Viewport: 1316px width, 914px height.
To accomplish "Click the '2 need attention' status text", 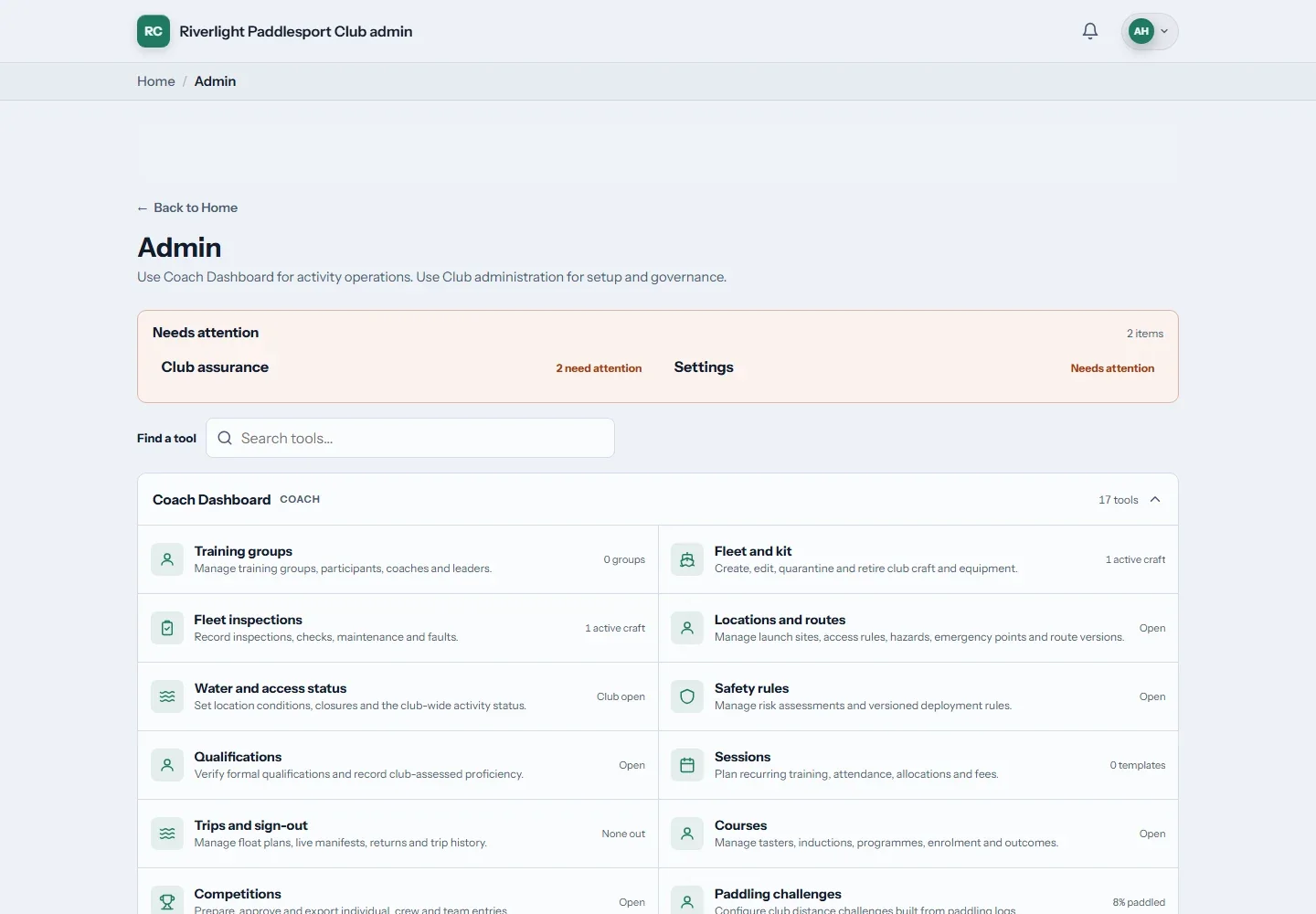I will tap(599, 368).
